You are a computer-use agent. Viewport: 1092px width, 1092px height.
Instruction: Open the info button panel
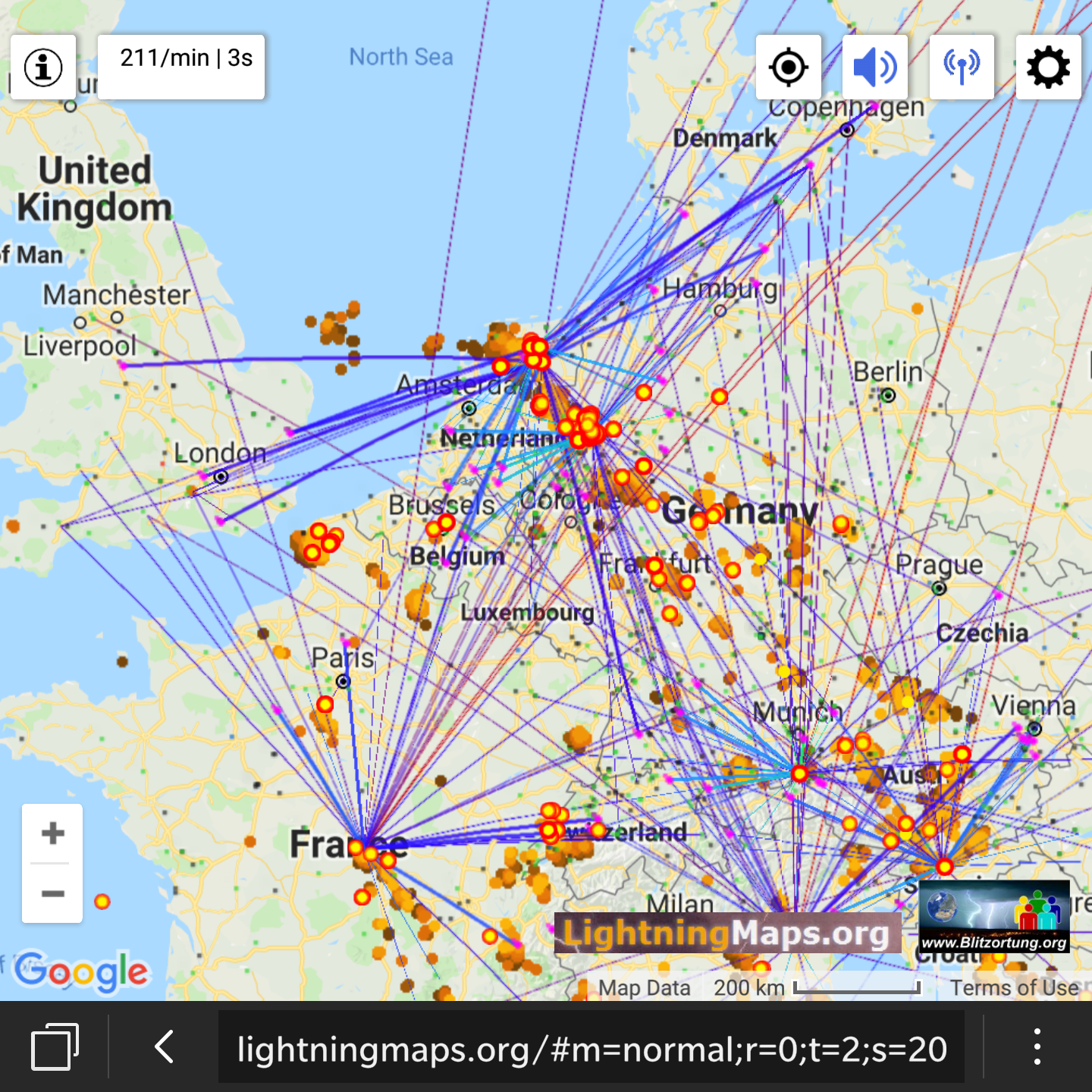pos(43,67)
